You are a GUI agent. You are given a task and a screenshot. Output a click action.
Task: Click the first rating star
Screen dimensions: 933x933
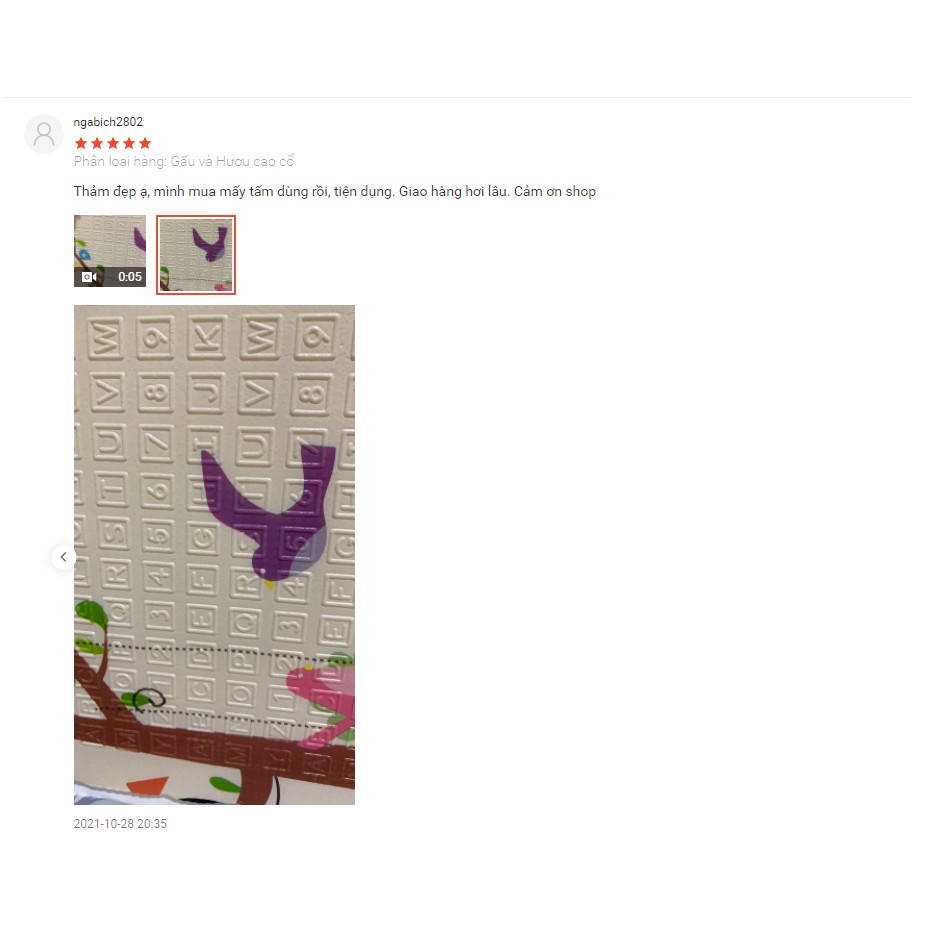81,143
